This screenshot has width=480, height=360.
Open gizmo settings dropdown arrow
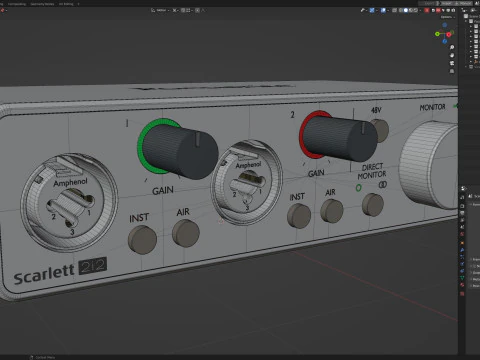tap(377, 10)
